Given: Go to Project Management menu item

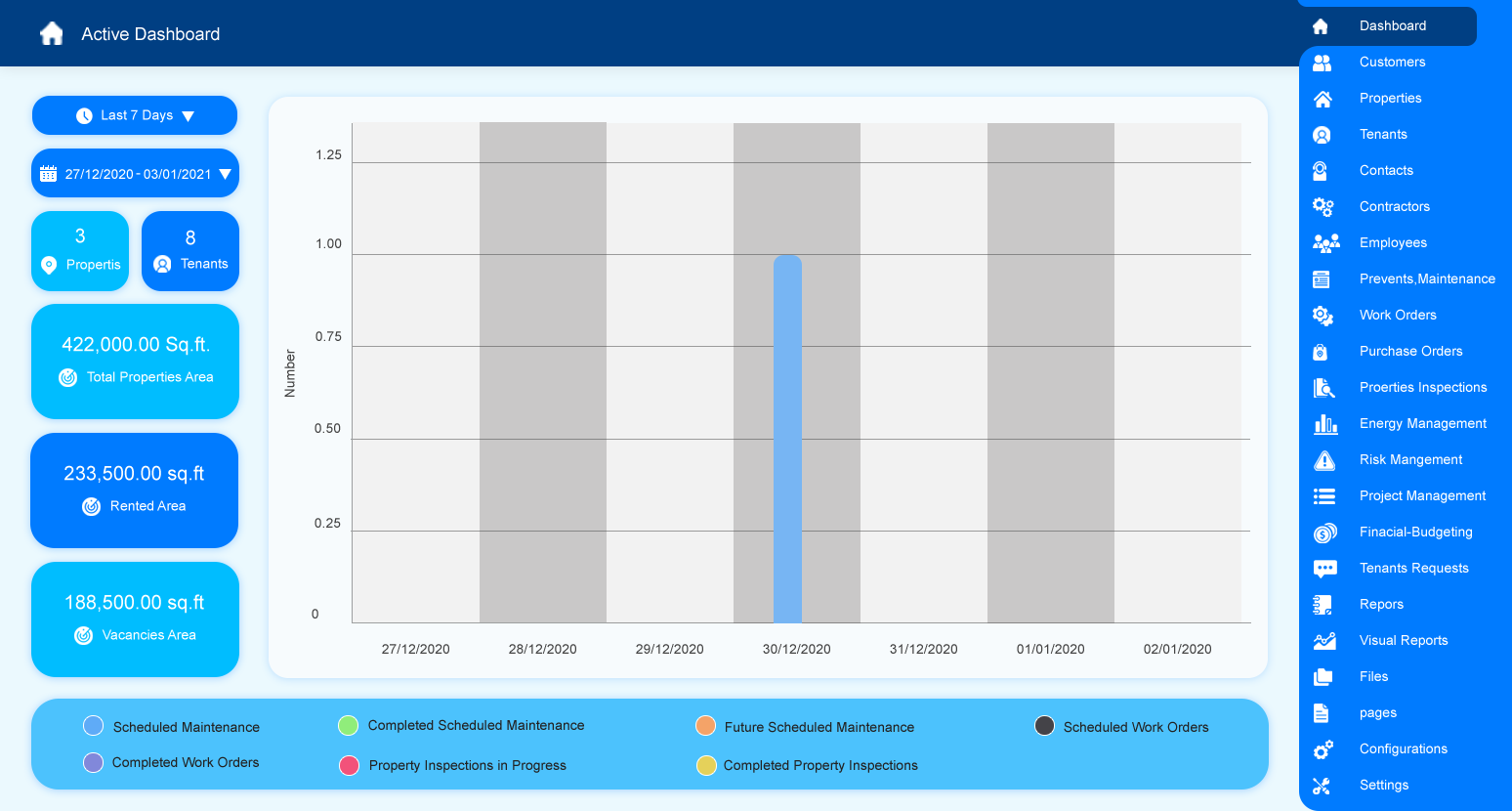Looking at the screenshot, I should [x=1422, y=496].
